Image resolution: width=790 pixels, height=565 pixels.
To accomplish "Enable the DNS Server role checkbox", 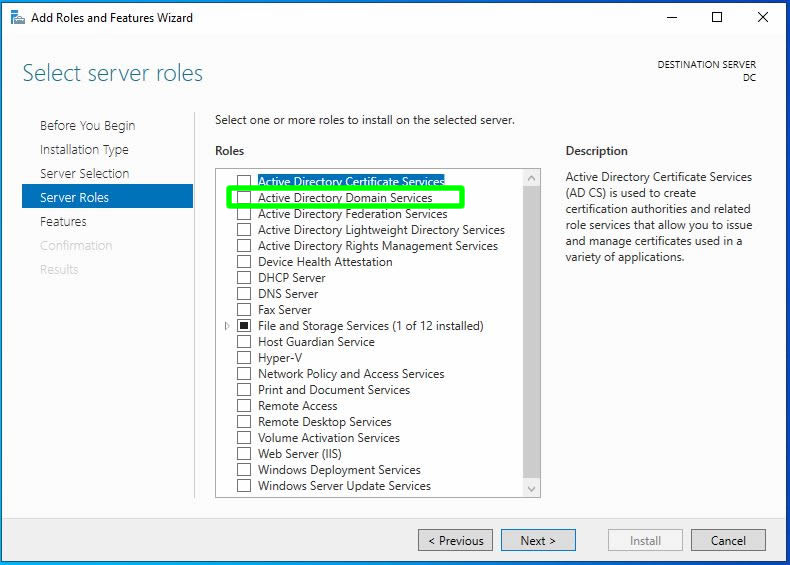I will pyautogui.click(x=244, y=294).
